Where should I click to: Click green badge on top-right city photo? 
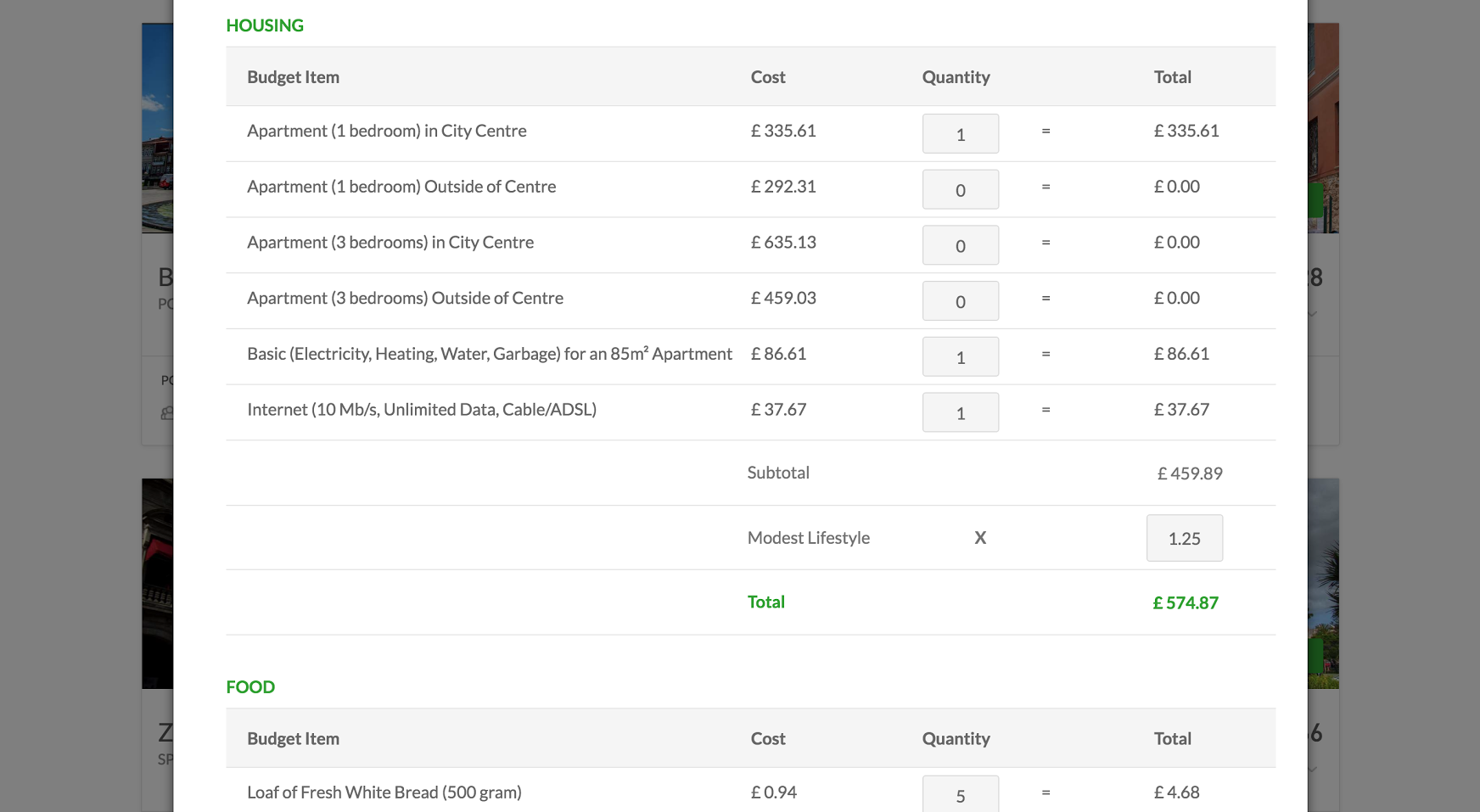coord(1315,200)
